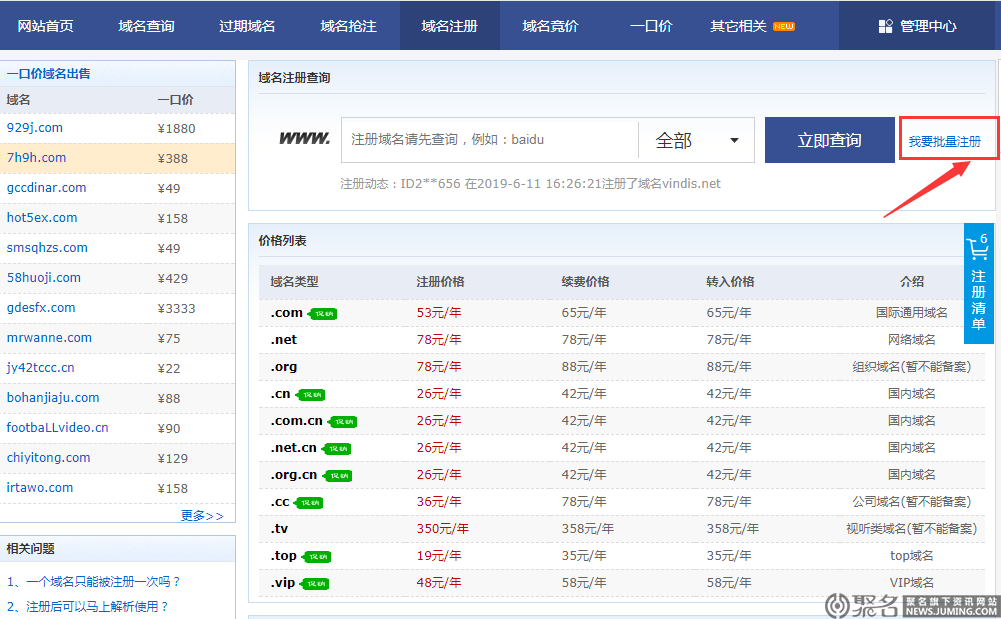
Task: Select the 域名注册 navigation tab
Action: click(449, 26)
